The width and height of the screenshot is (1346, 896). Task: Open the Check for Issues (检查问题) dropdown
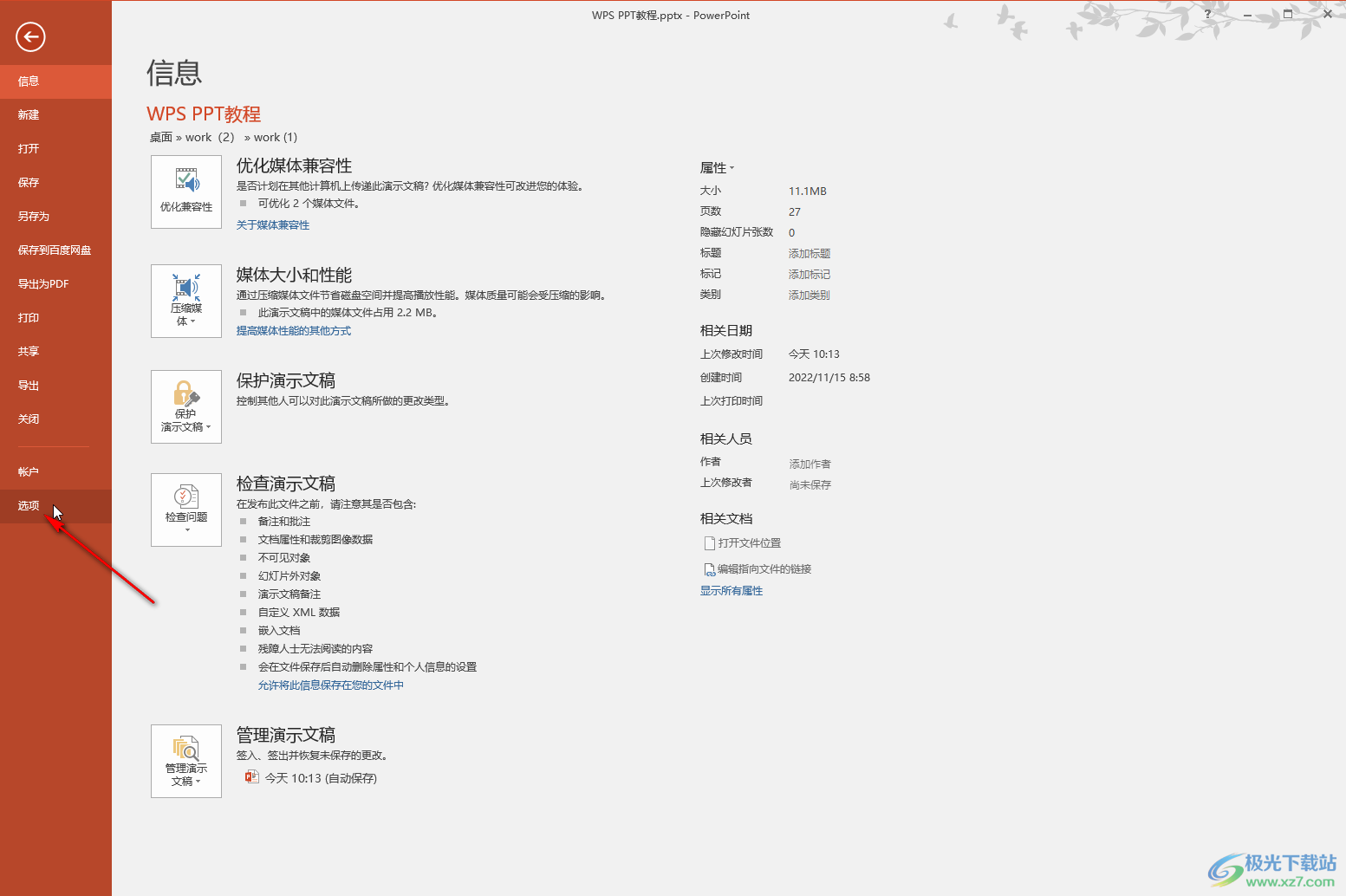pos(186,510)
